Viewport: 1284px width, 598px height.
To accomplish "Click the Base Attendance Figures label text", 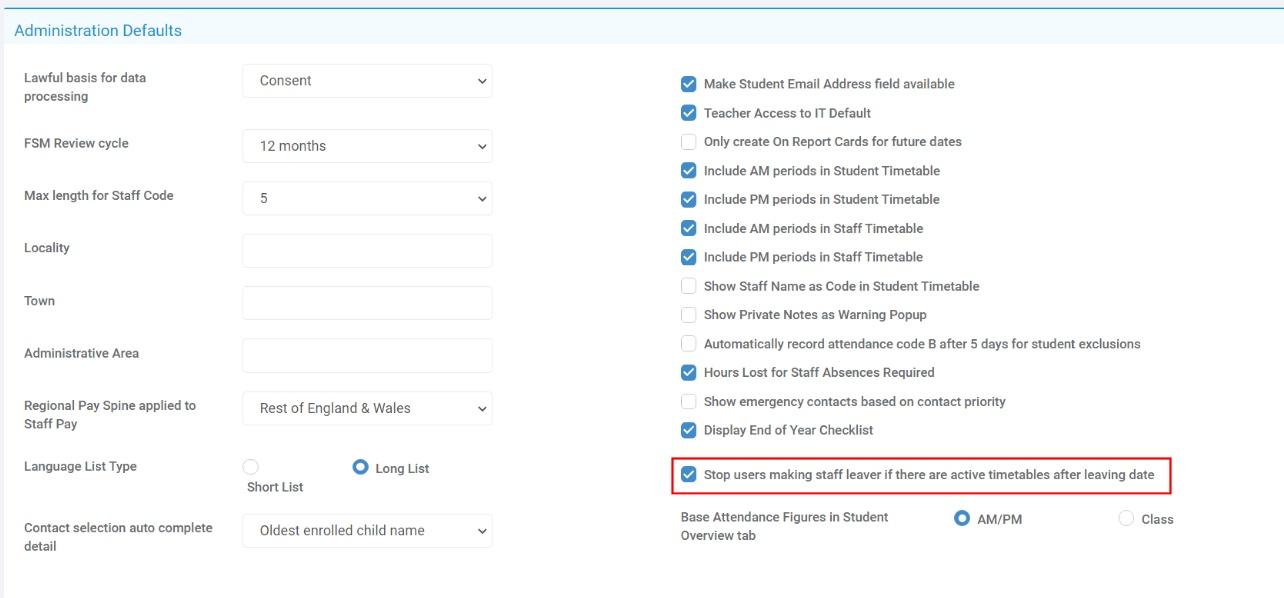I will click(784, 526).
